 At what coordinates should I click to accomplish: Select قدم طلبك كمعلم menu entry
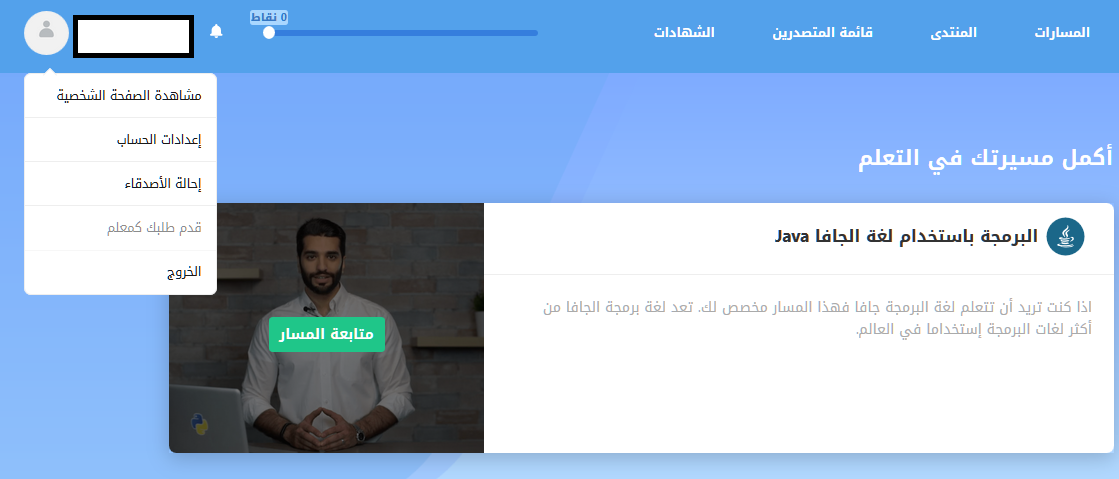[x=121, y=228]
